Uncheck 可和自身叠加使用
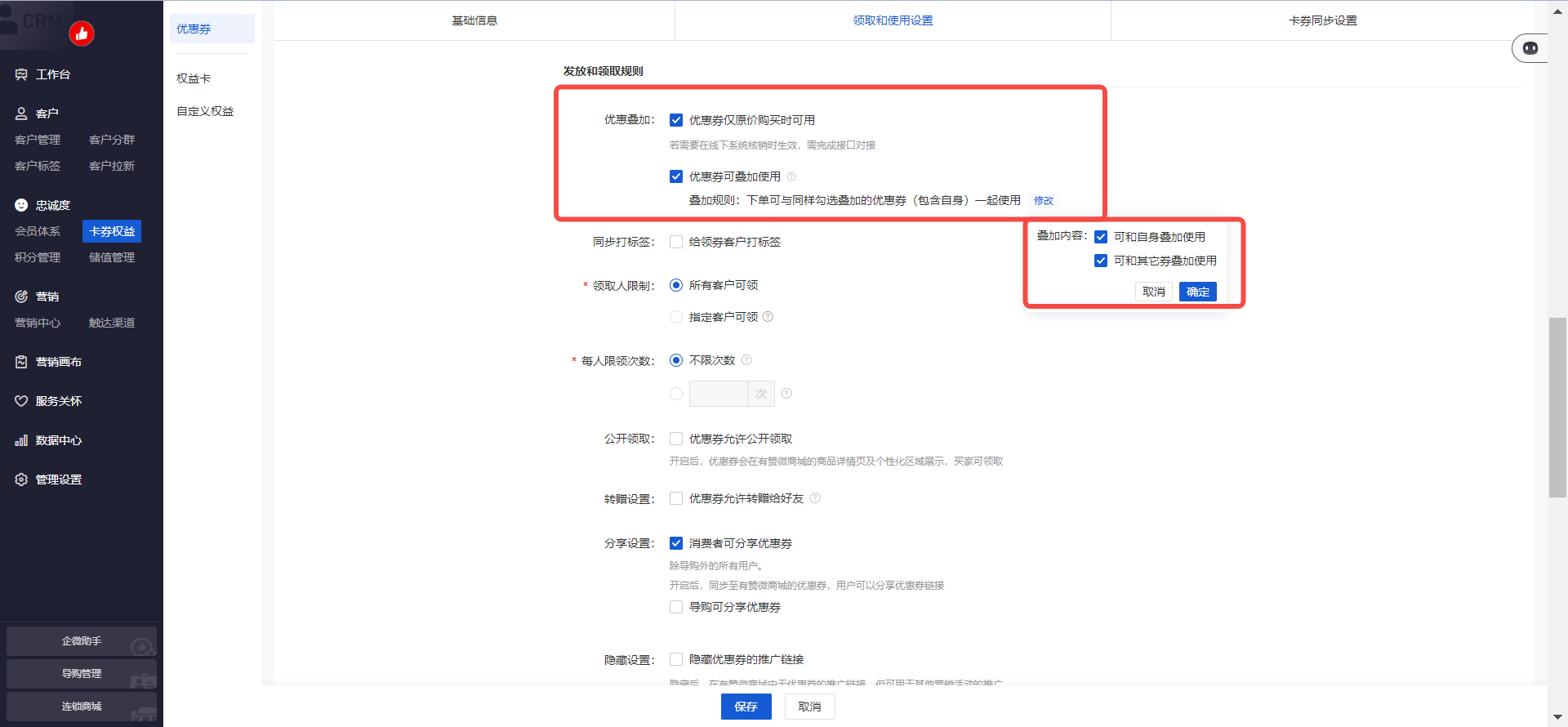 point(1101,237)
